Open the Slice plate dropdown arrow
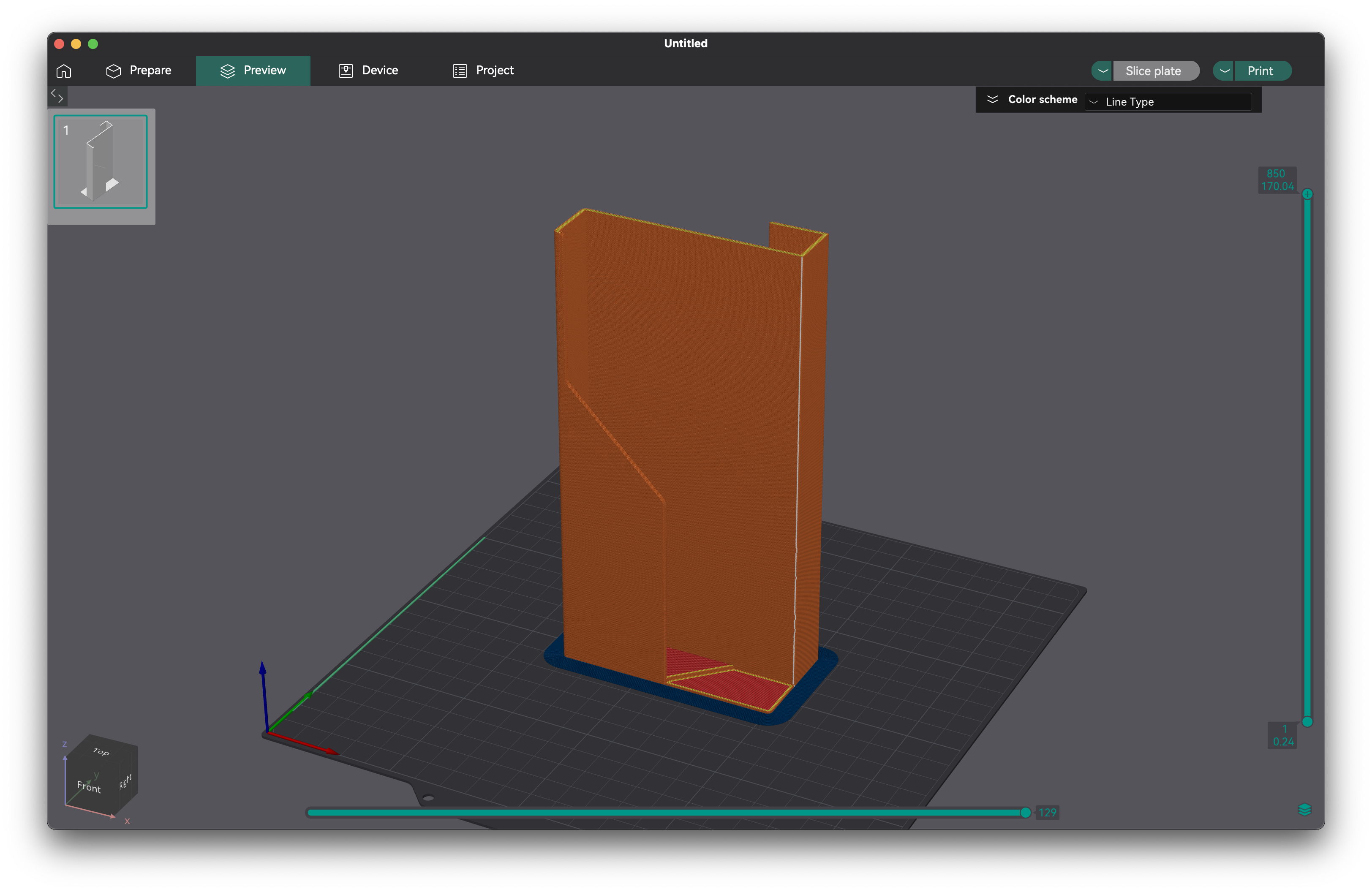The height and width of the screenshot is (892, 1372). click(1102, 71)
